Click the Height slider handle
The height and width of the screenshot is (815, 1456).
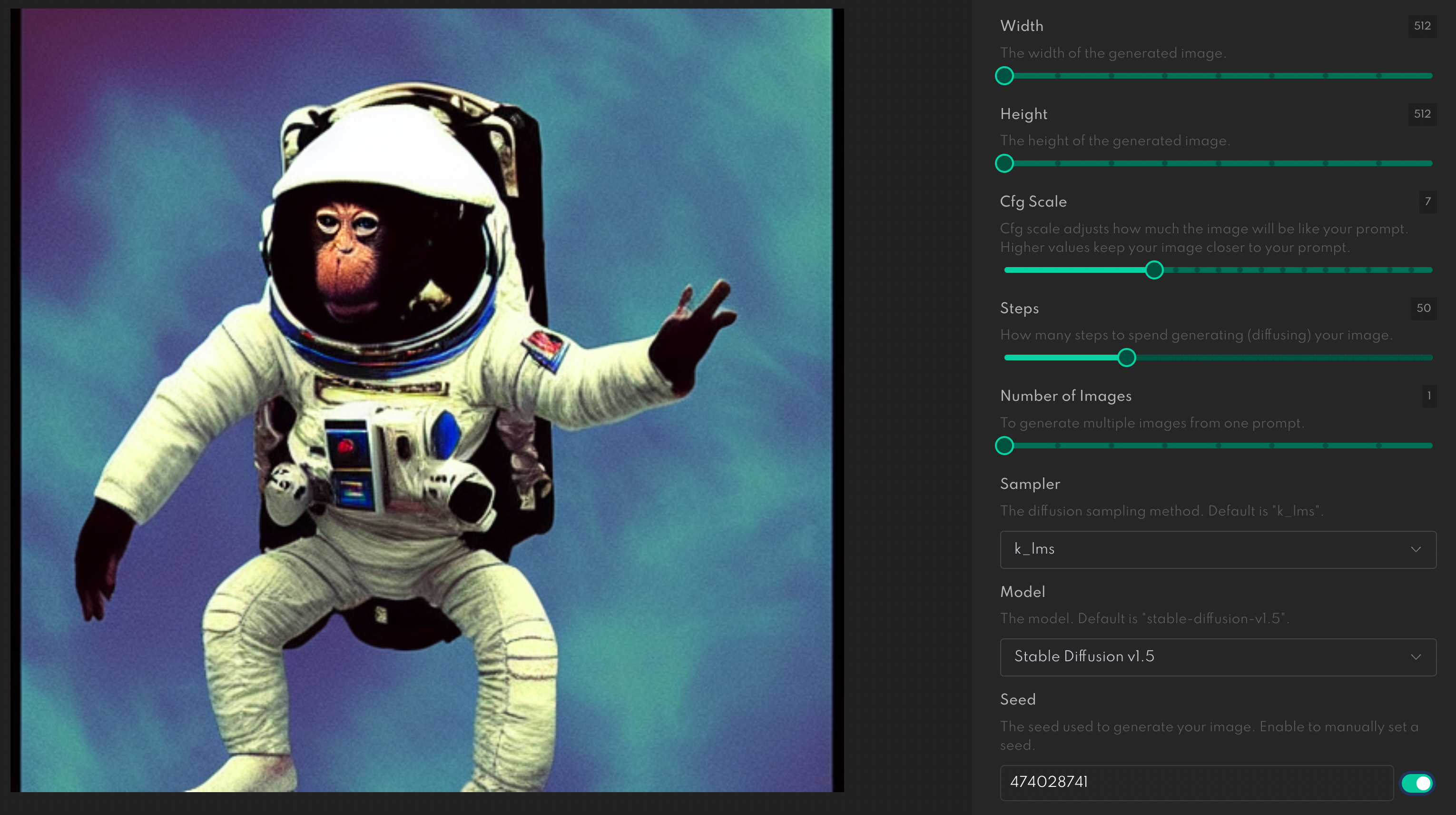tap(1004, 163)
